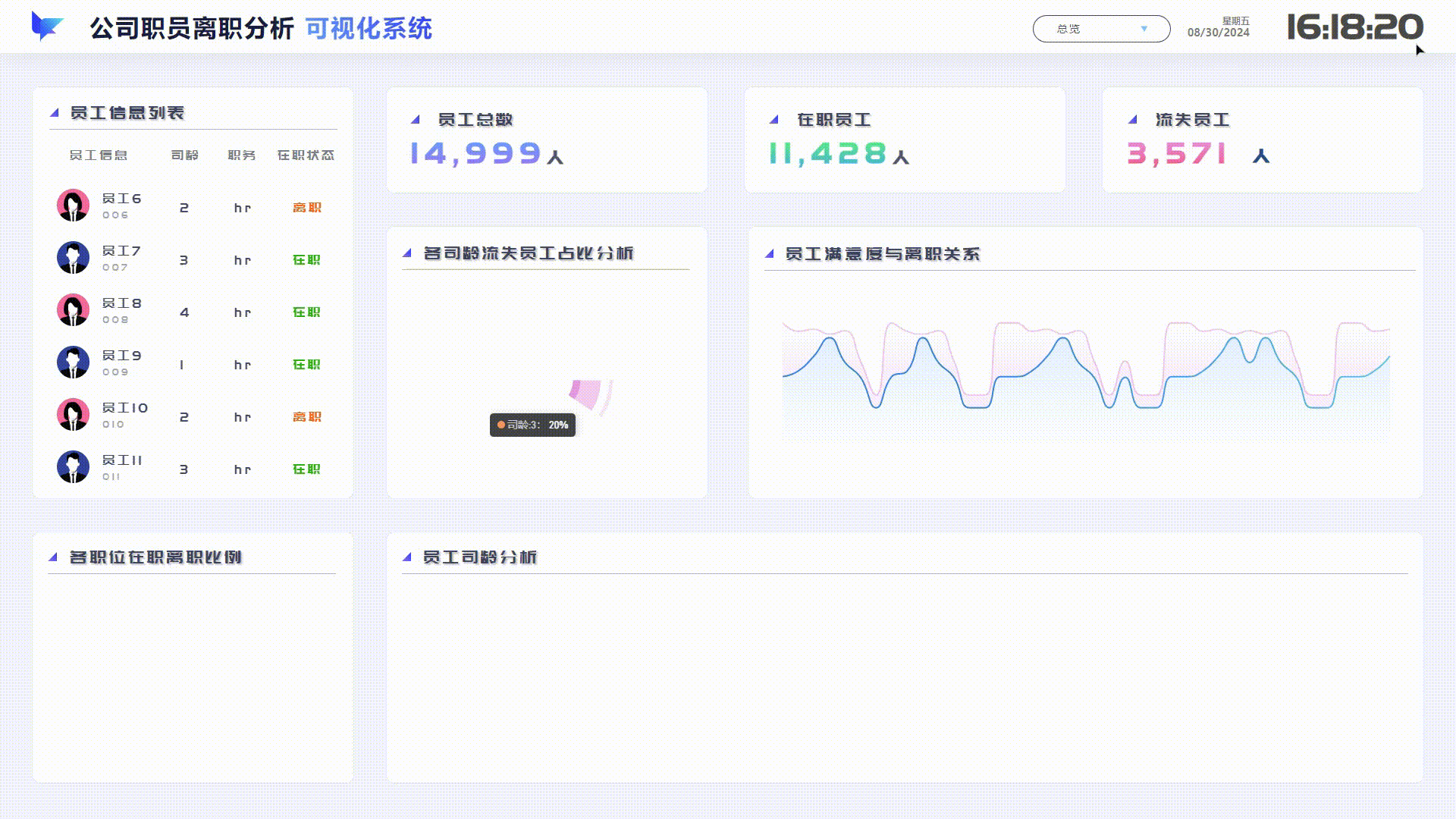Click the 08/30/2024 date text
The image size is (1456, 819).
[x=1218, y=33]
